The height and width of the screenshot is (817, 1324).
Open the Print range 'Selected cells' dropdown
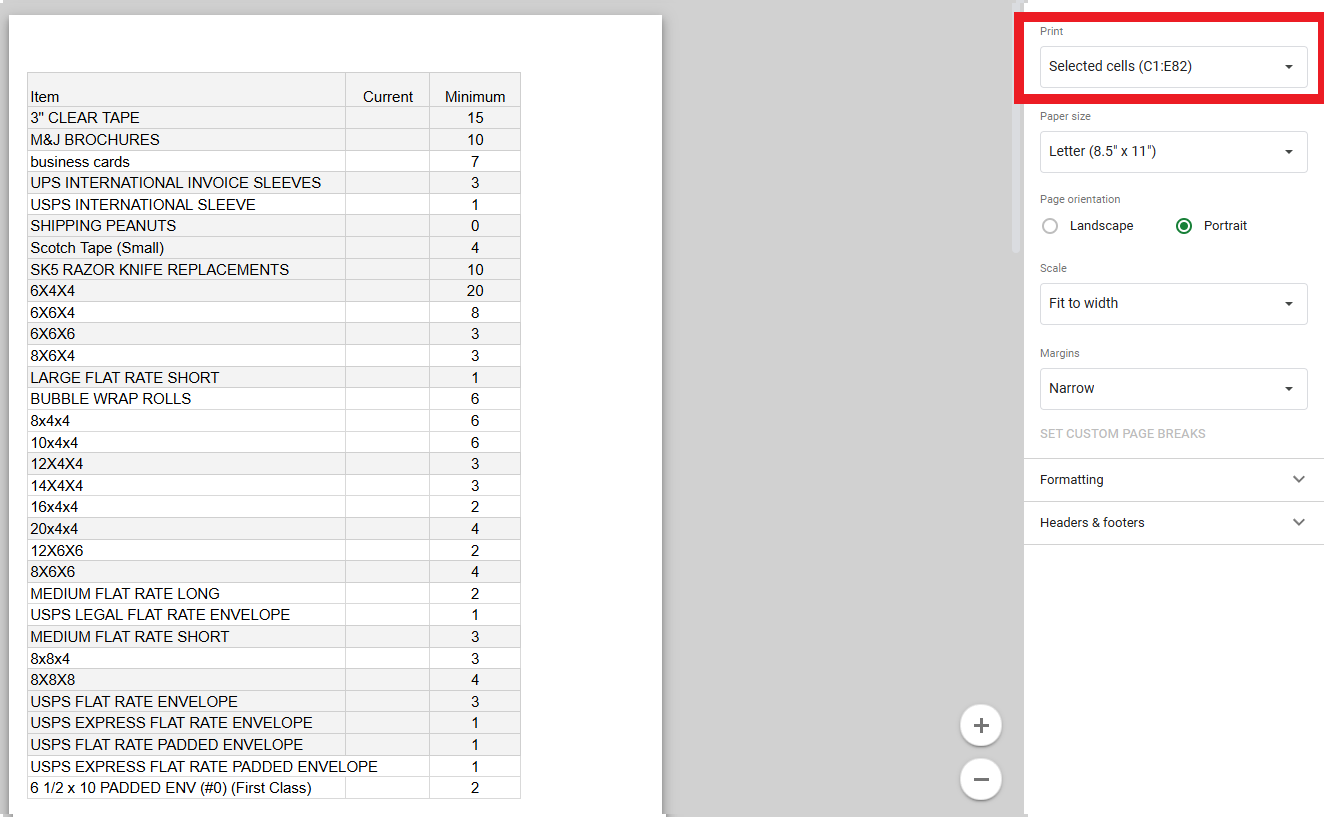click(1173, 67)
